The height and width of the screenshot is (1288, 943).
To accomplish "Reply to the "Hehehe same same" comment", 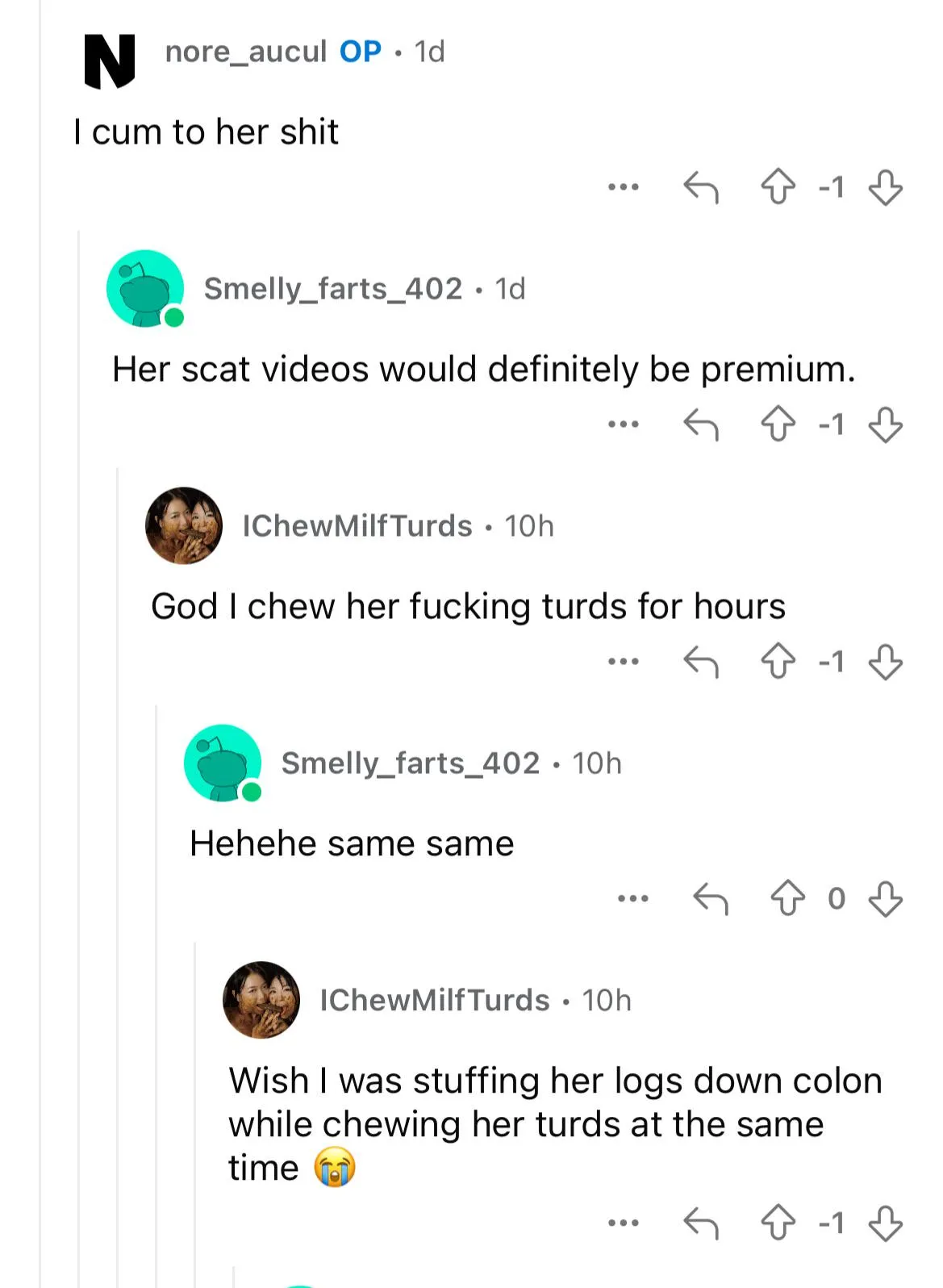I will 711,898.
